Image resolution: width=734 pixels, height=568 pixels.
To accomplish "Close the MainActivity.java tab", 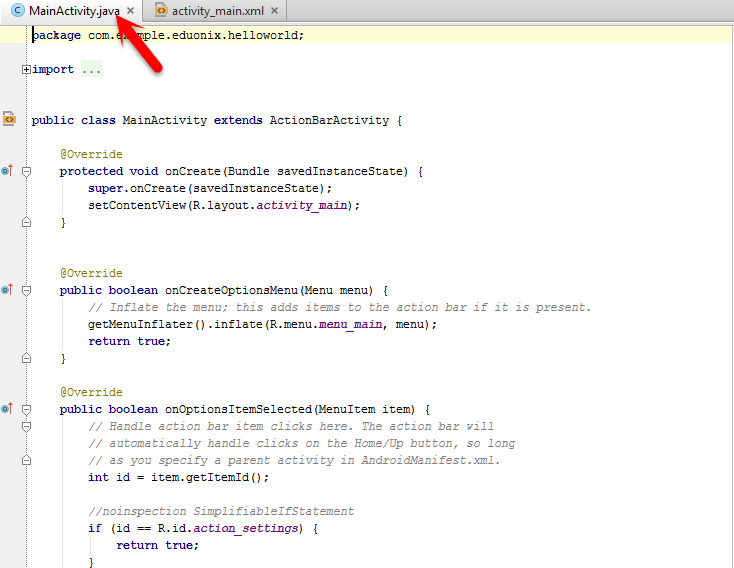I will pyautogui.click(x=131, y=10).
